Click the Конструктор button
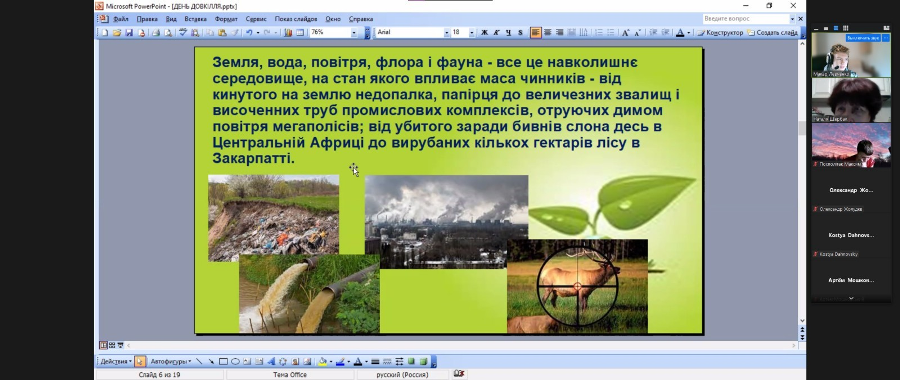Image resolution: width=900 pixels, height=380 pixels. (720, 33)
